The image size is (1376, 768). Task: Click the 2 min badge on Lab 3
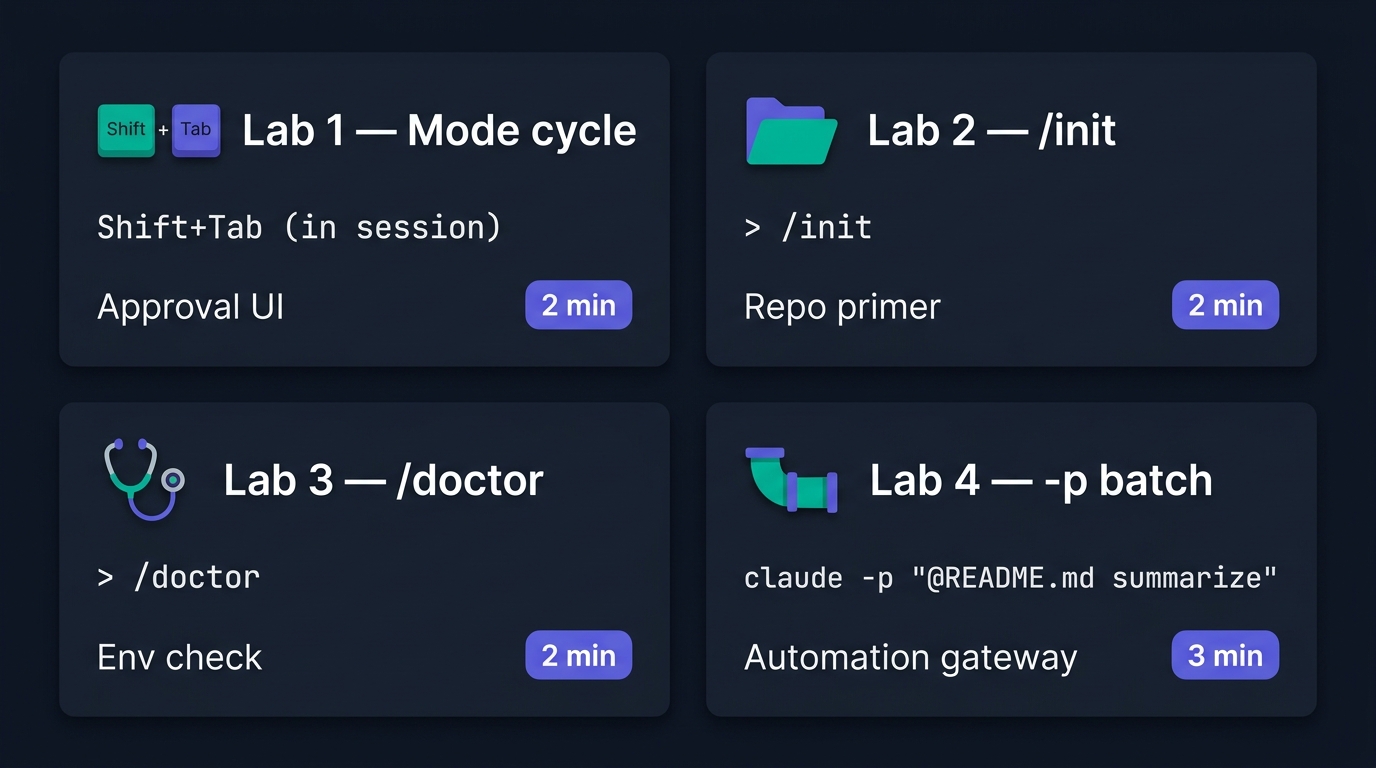(579, 655)
